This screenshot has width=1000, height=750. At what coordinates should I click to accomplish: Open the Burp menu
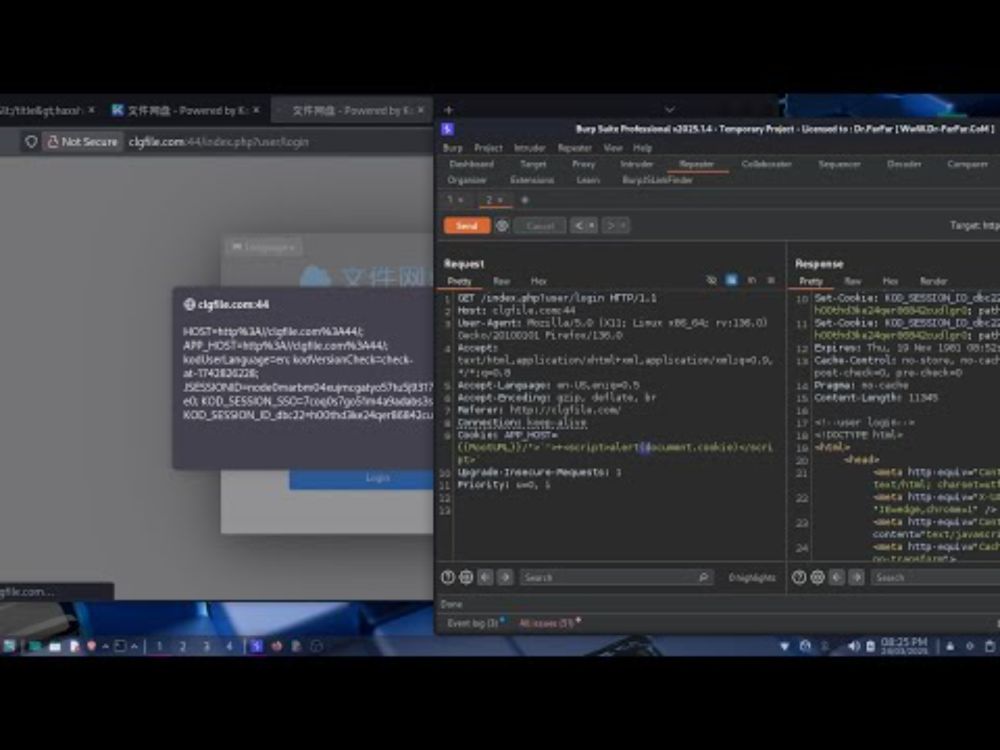point(452,148)
